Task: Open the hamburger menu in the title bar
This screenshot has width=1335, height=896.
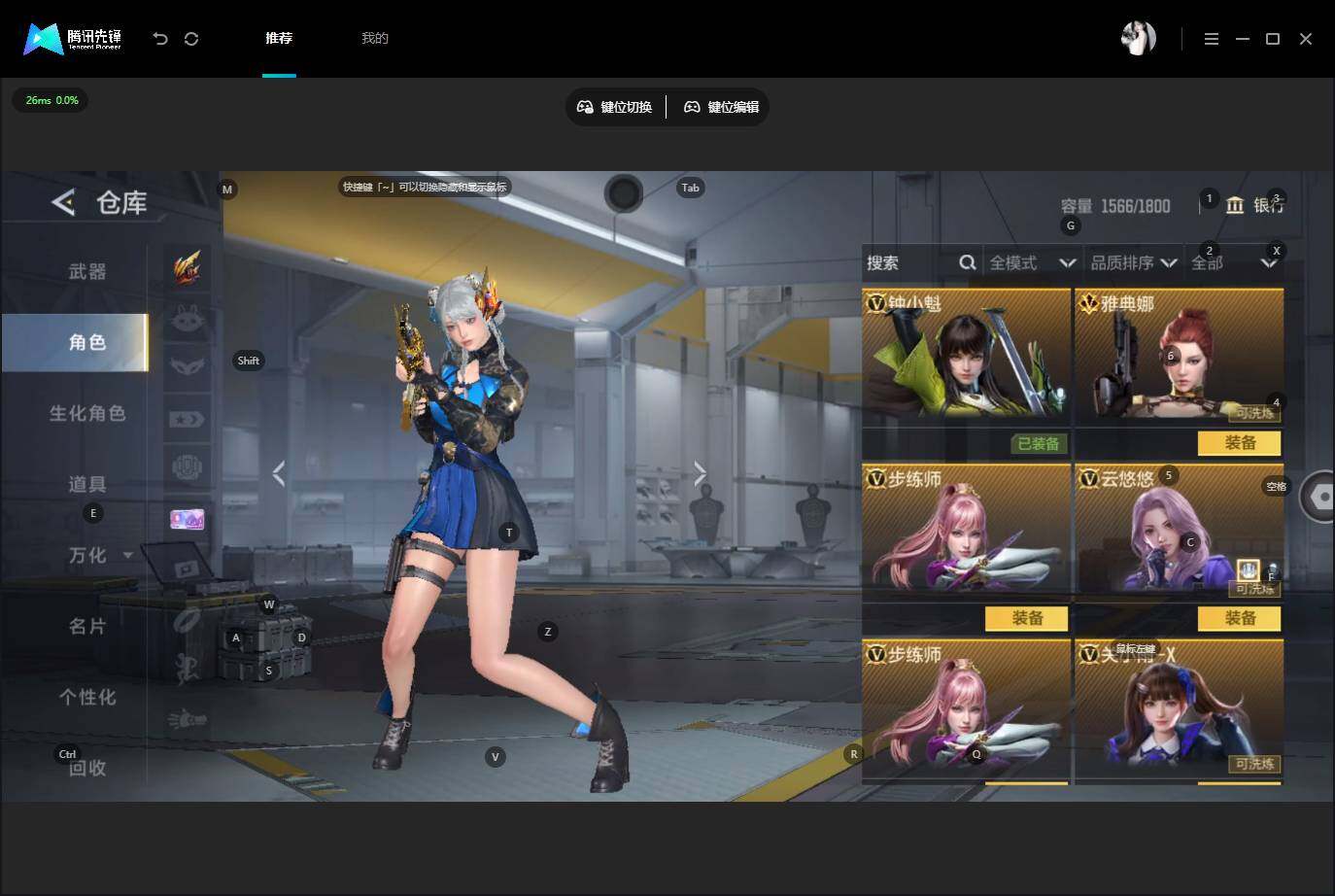Action: pyautogui.click(x=1212, y=39)
